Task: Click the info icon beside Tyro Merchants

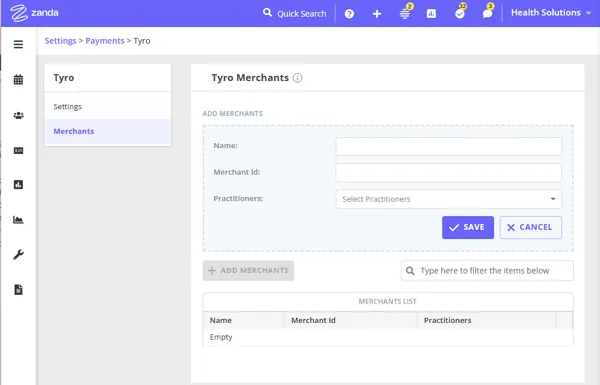Action: pyautogui.click(x=297, y=78)
